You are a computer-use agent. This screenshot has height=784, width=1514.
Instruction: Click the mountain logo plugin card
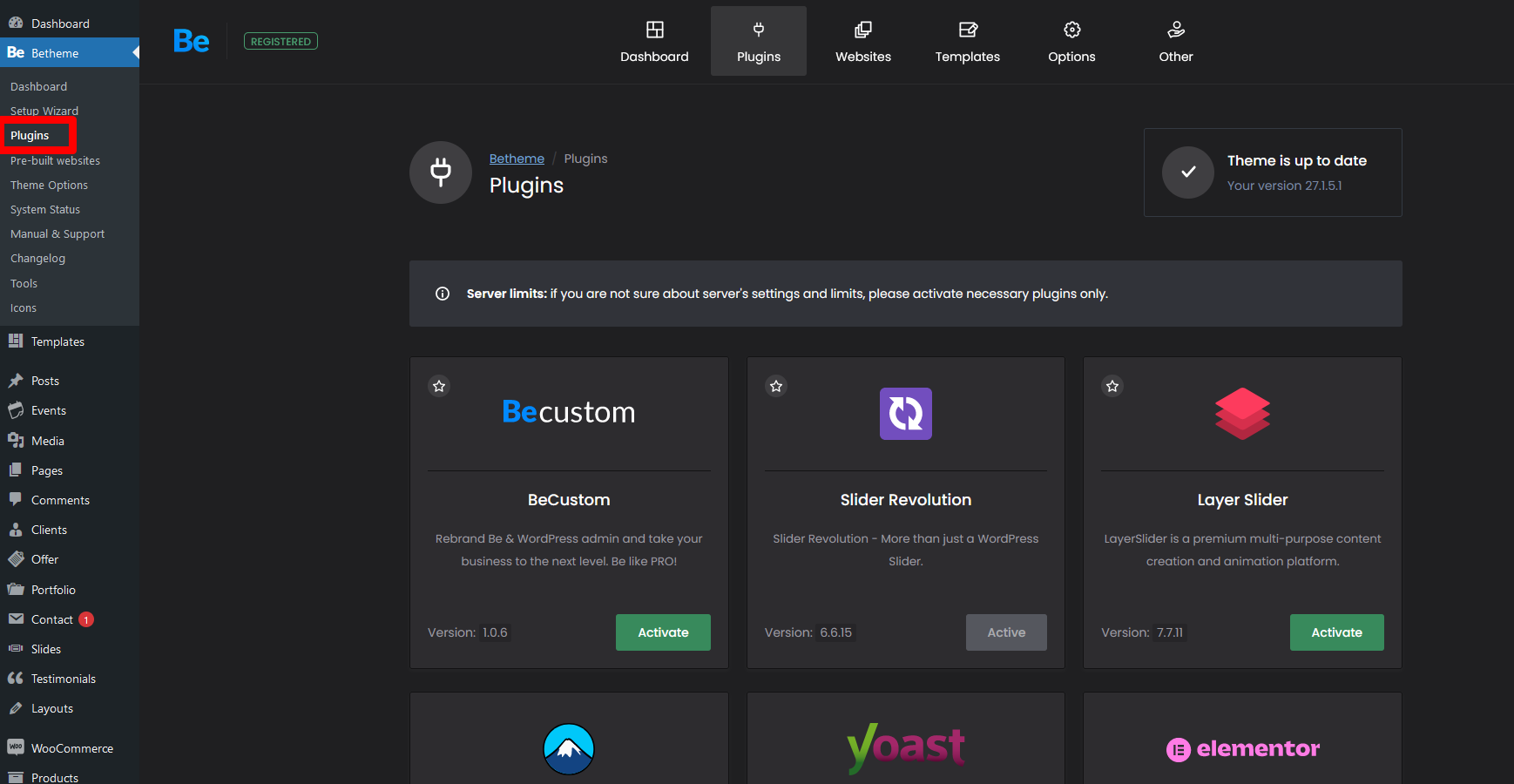(569, 749)
